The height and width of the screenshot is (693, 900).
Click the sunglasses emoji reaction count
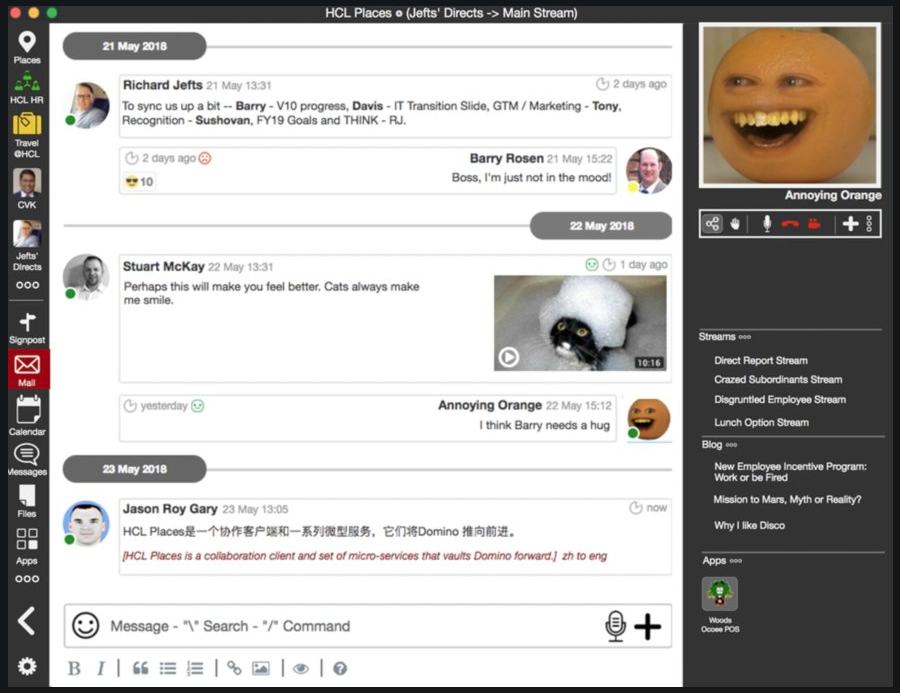[139, 182]
